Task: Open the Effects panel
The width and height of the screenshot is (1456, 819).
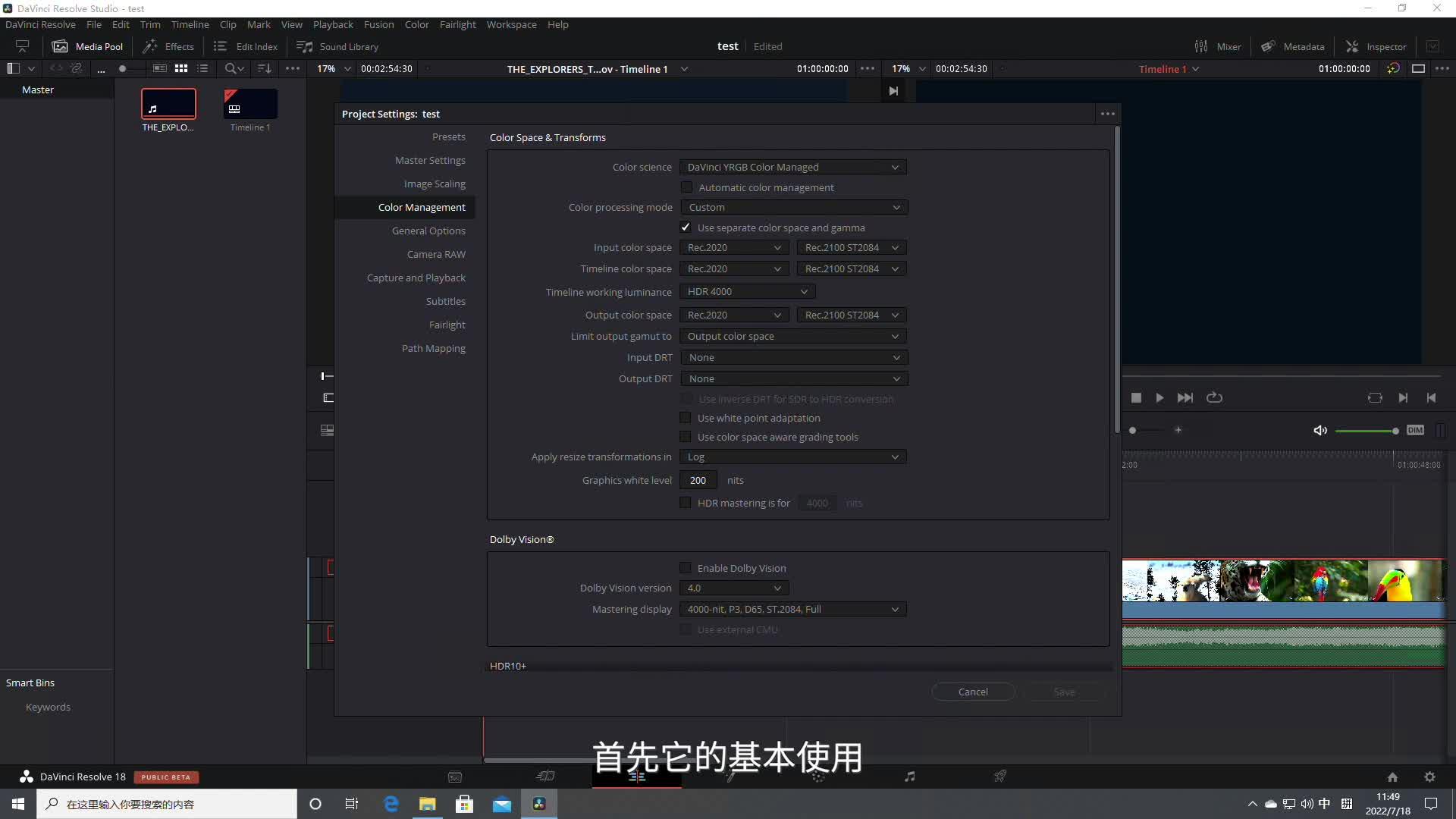Action: [x=168, y=46]
